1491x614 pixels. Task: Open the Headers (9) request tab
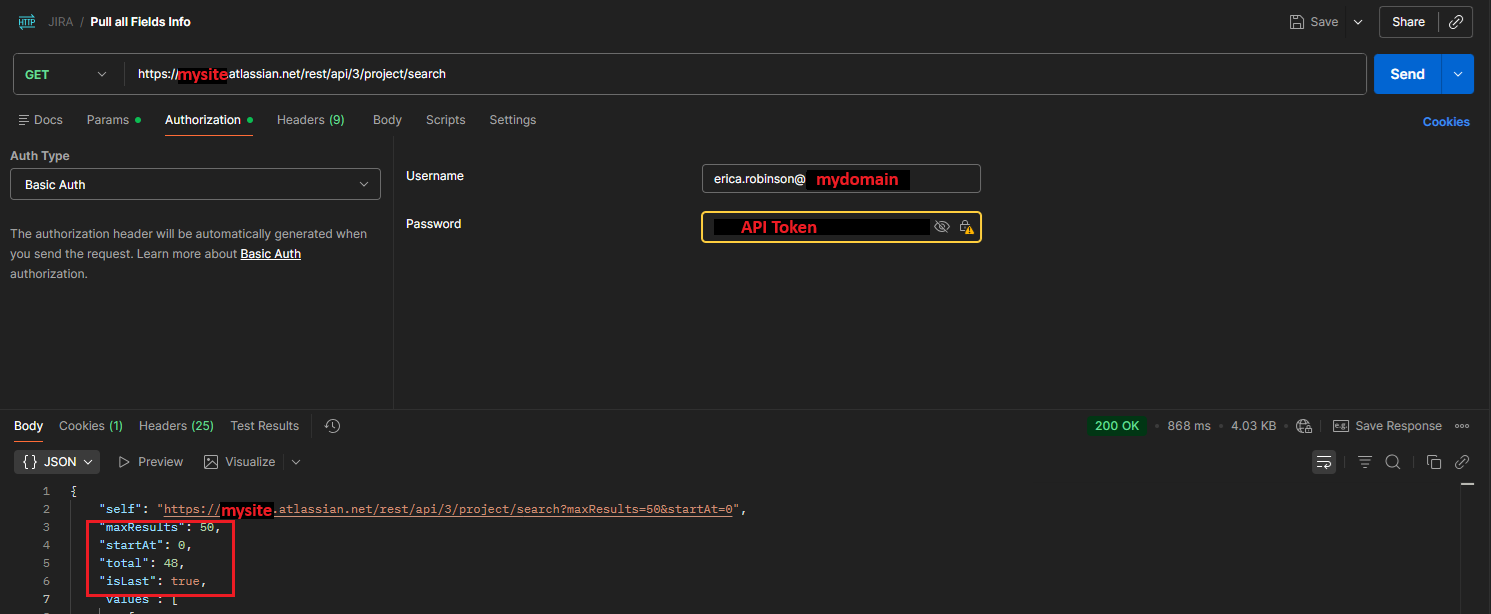(x=311, y=120)
